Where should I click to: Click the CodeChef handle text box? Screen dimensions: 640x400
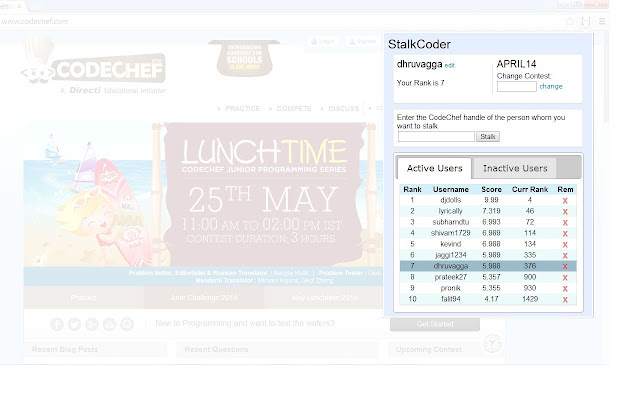(436, 136)
